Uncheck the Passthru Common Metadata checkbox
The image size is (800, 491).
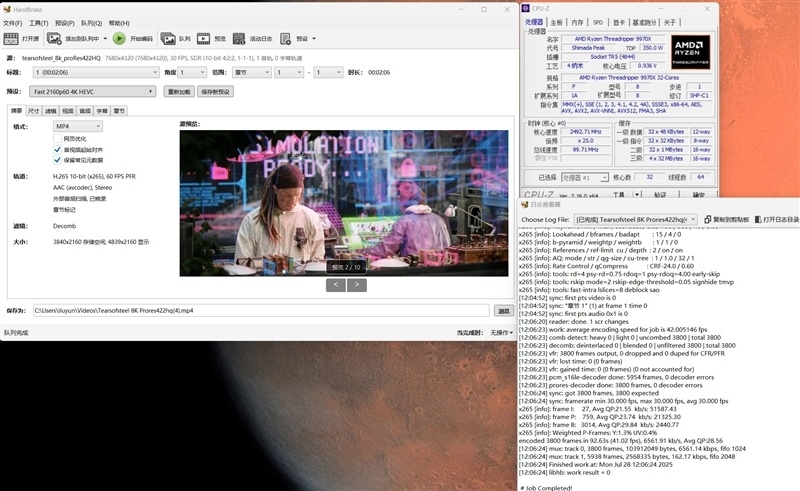pos(58,158)
